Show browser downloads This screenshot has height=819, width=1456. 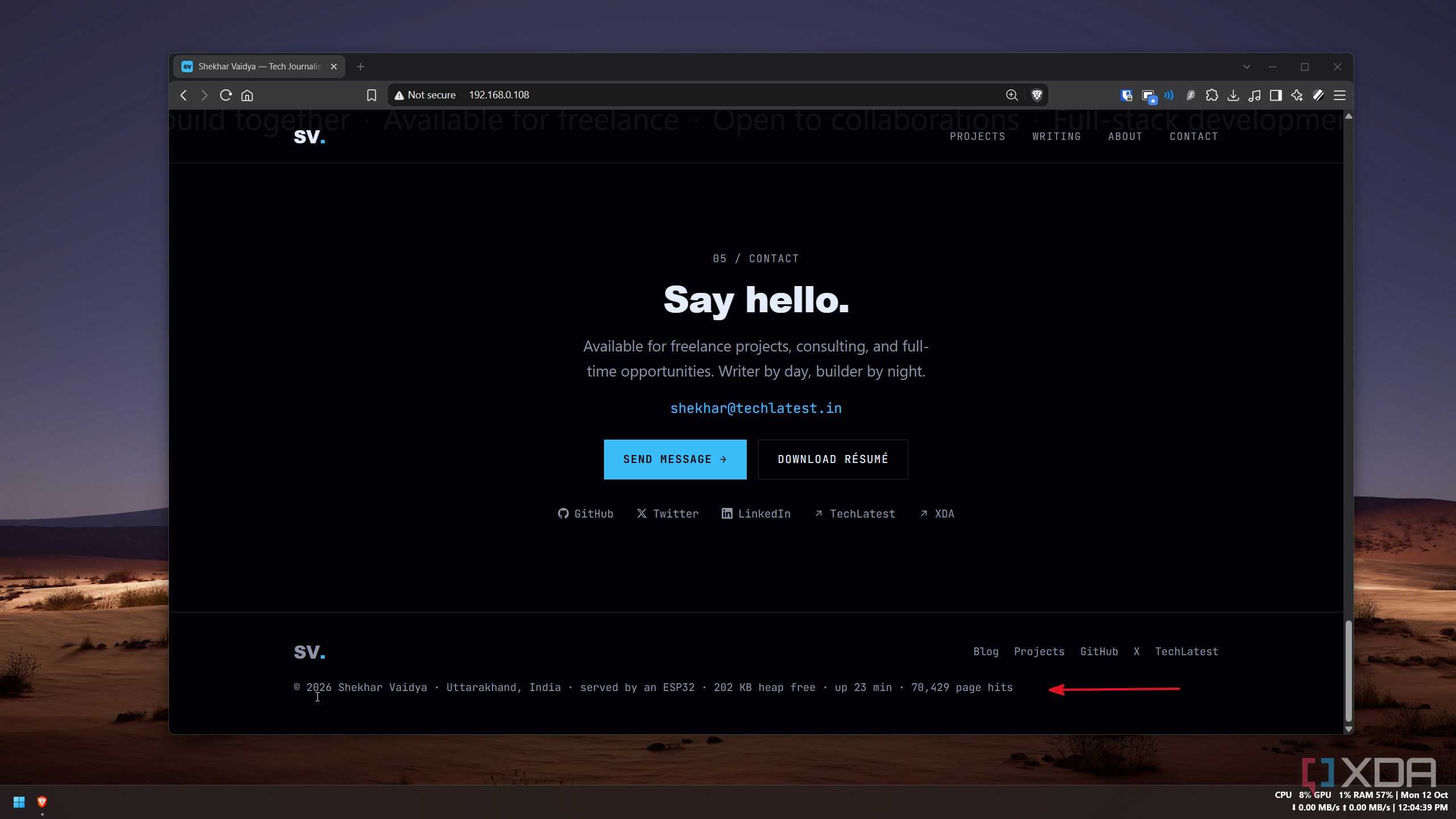click(x=1233, y=95)
